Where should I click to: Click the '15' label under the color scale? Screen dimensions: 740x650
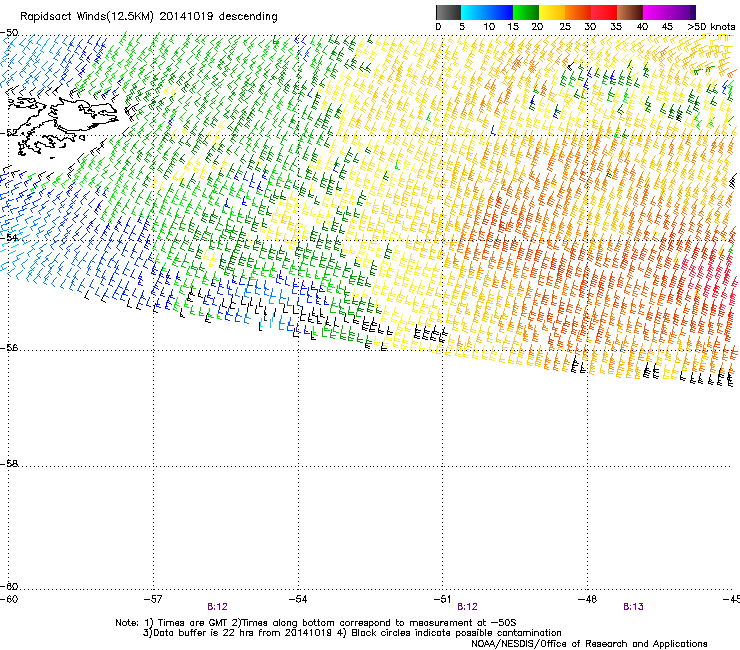click(513, 27)
